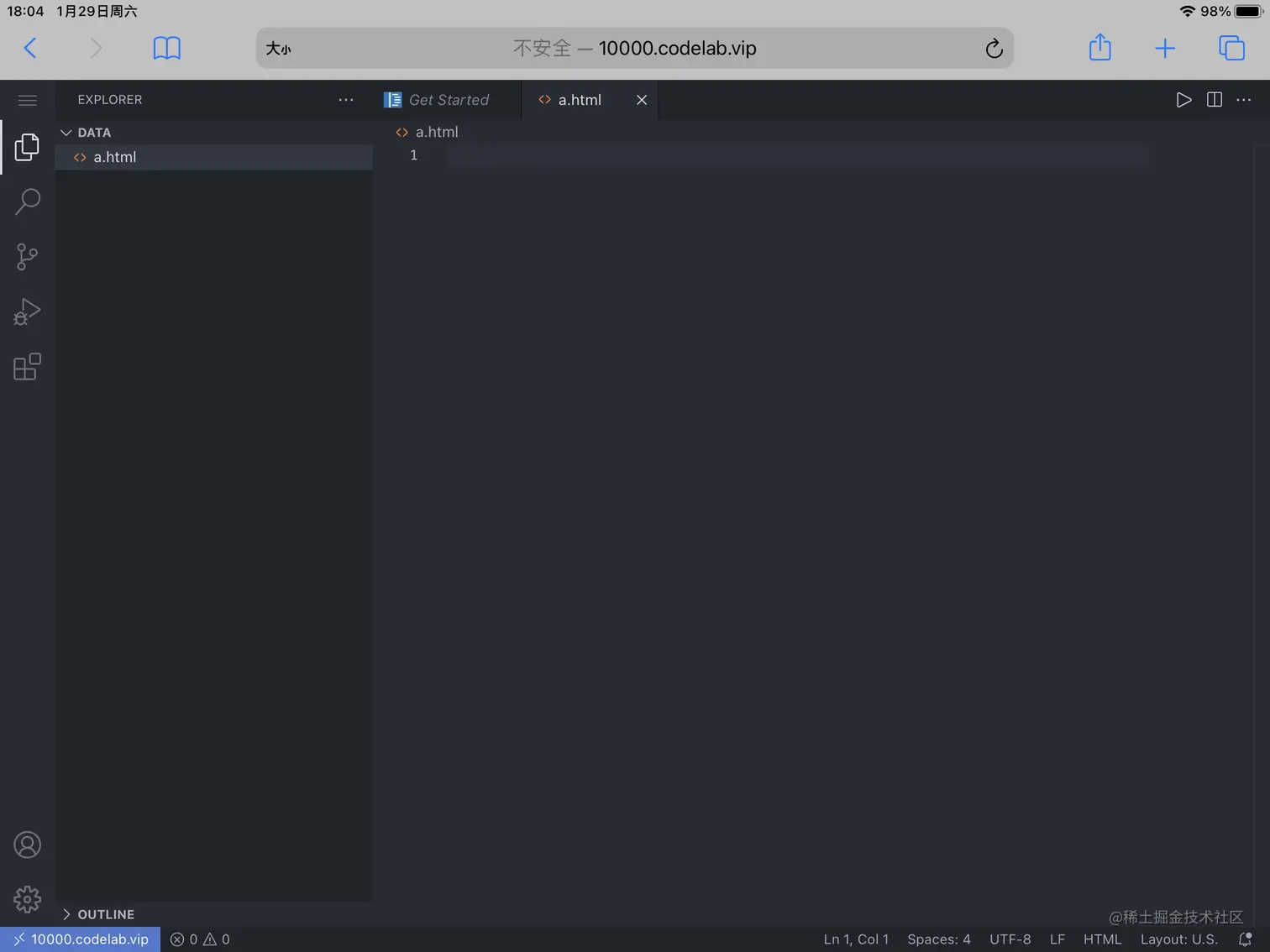Open Safari bookmarks
This screenshot has width=1270, height=952.
click(167, 48)
